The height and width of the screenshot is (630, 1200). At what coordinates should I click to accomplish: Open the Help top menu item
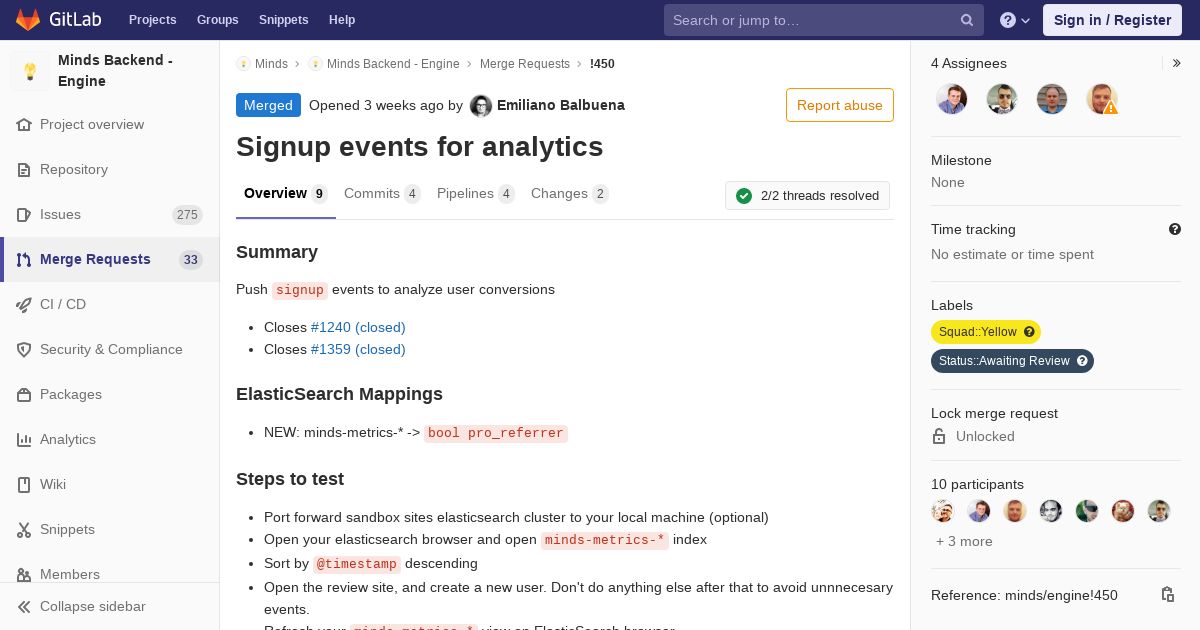pos(342,20)
